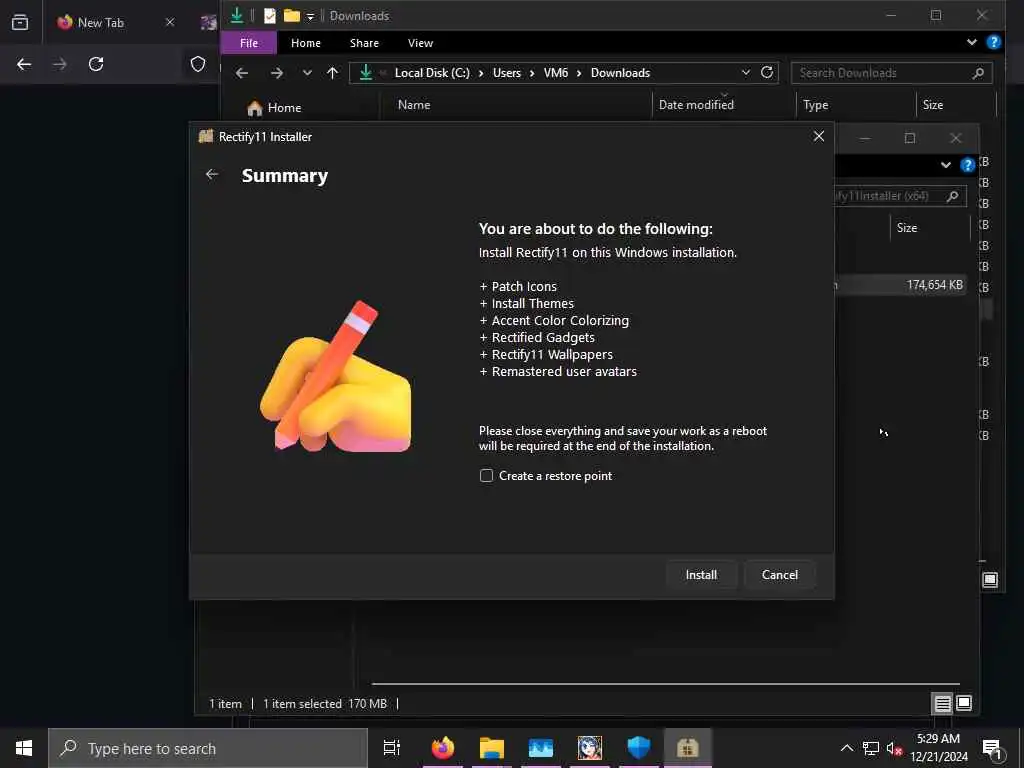Close the Rectify11 Installer dialog
Image resolution: width=1024 pixels, height=768 pixels.
point(818,136)
